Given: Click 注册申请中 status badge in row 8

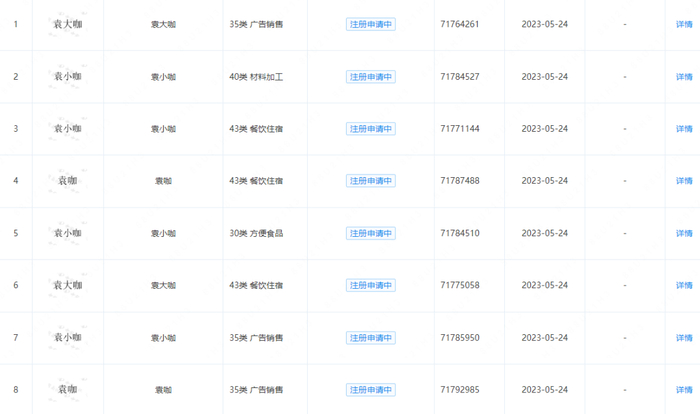Looking at the screenshot, I should coord(371,389).
